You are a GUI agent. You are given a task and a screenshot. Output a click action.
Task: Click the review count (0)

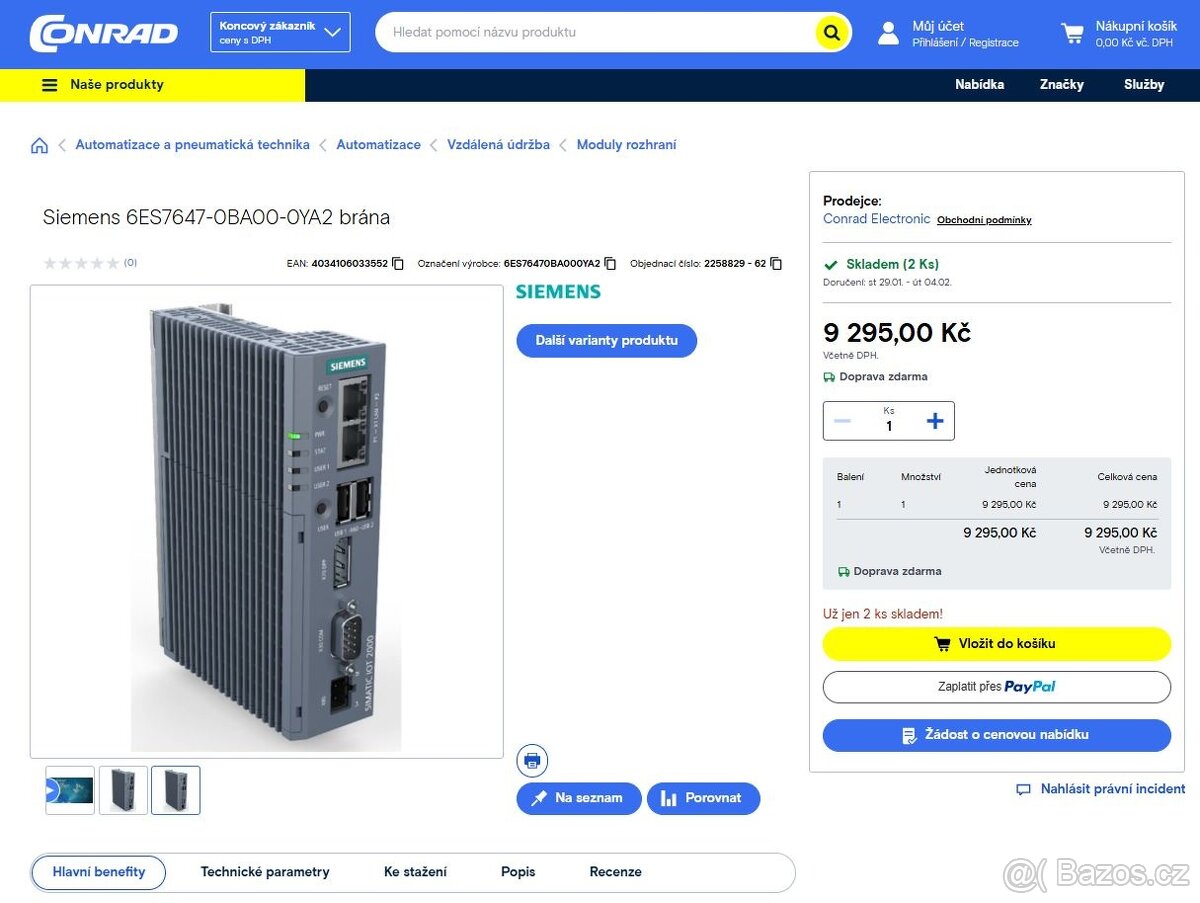coord(130,263)
